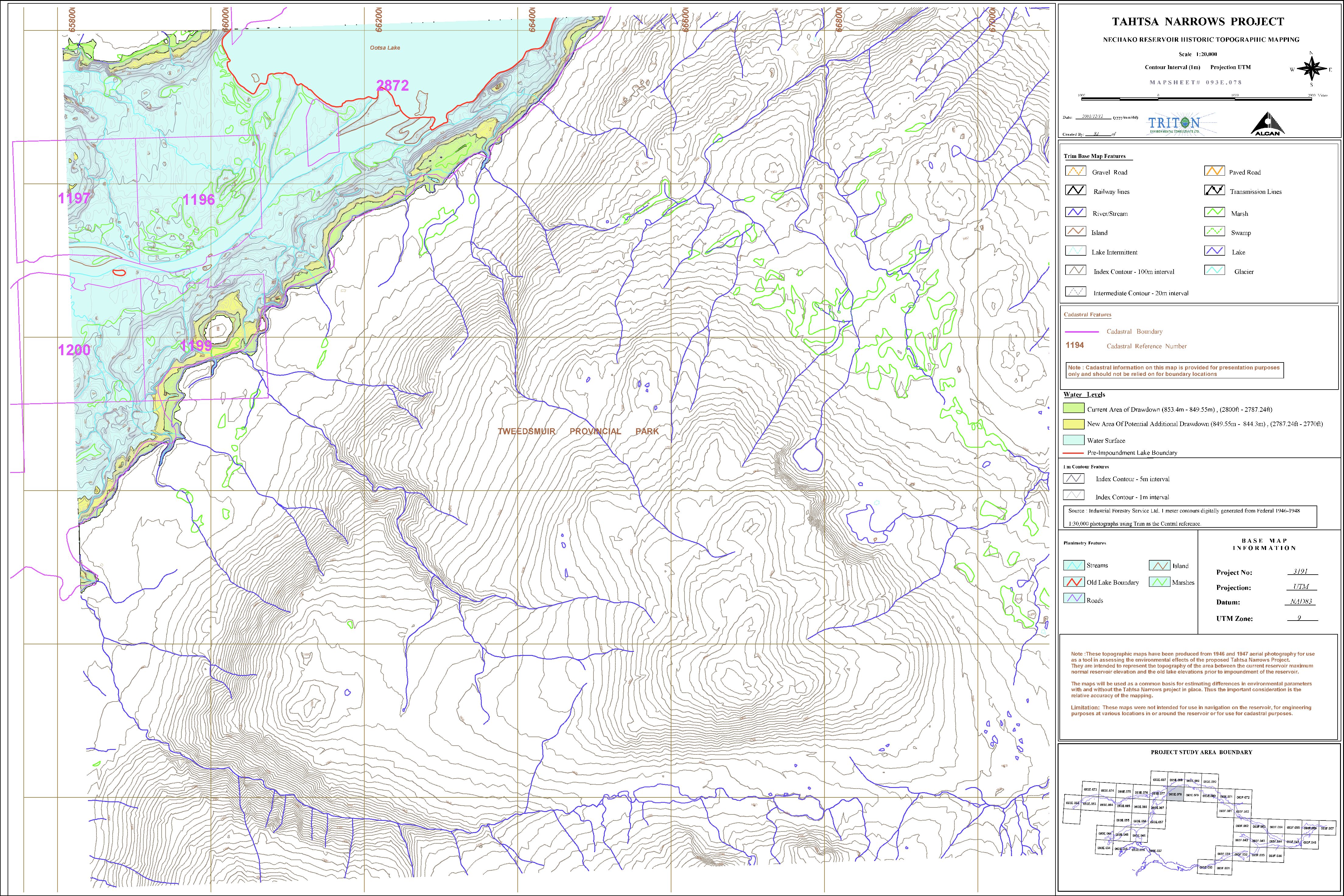Click the yellow Potential Additional Drawdown swatch

click(1073, 424)
